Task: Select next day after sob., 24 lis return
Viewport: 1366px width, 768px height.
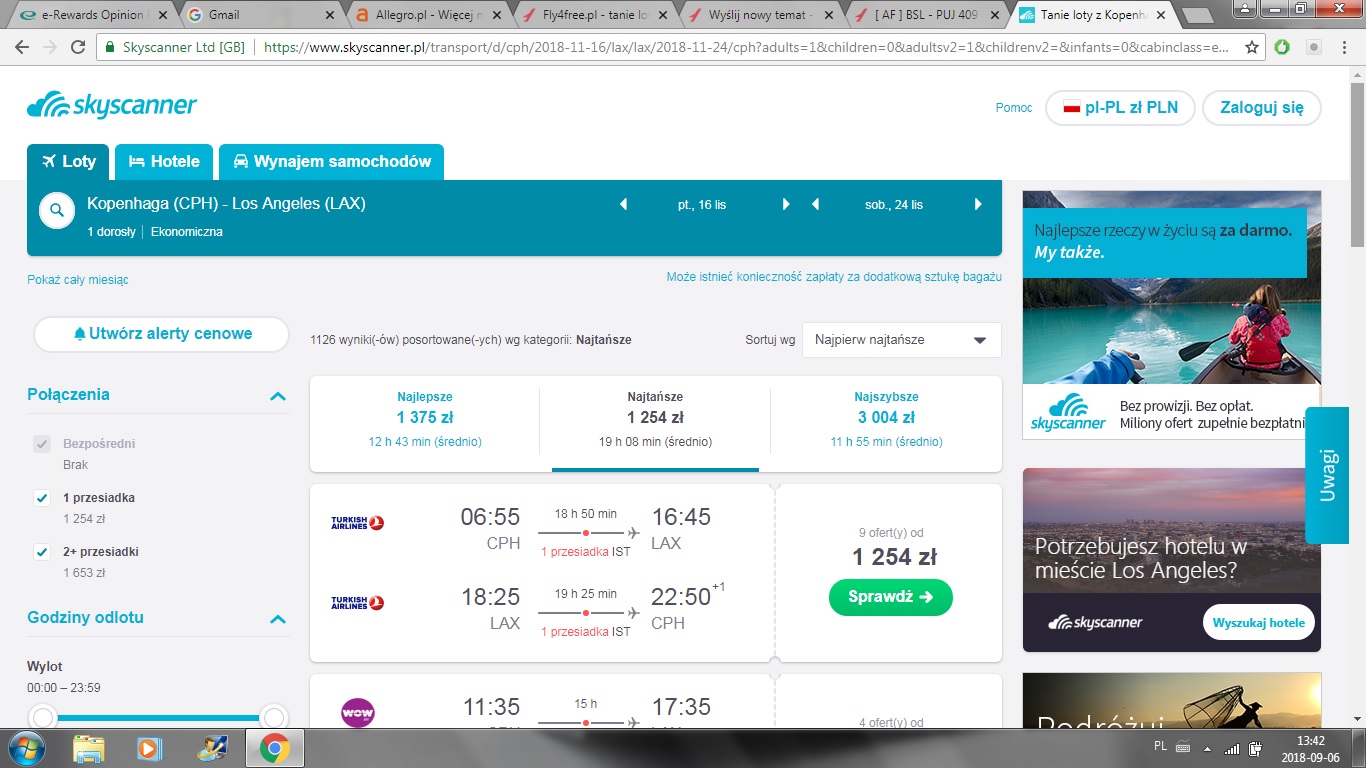Action: (978, 204)
